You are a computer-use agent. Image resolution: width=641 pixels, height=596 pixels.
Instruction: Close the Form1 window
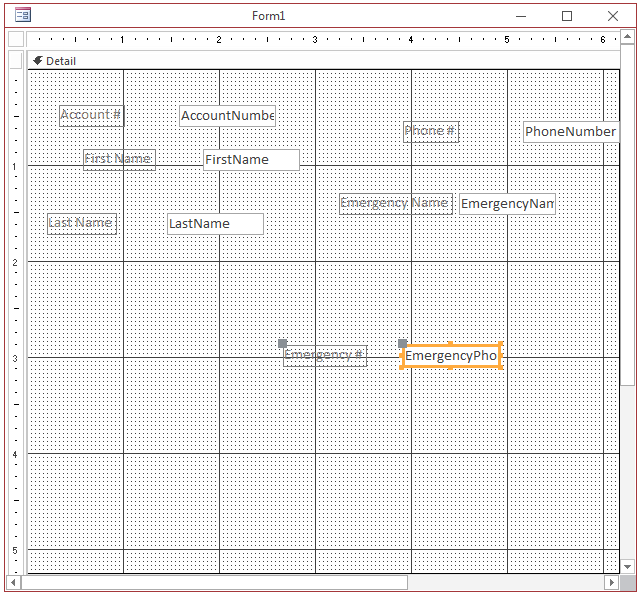point(613,16)
